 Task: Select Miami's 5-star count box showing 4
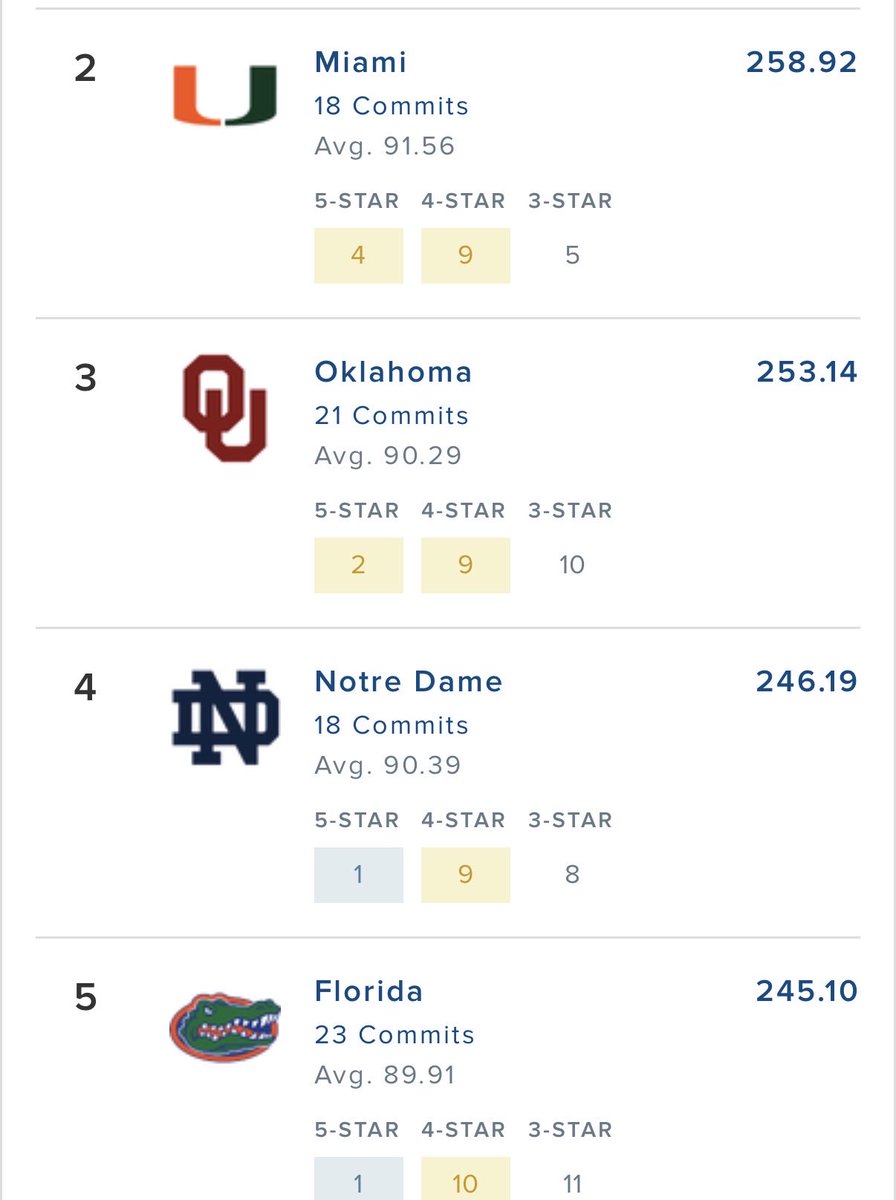(x=359, y=255)
